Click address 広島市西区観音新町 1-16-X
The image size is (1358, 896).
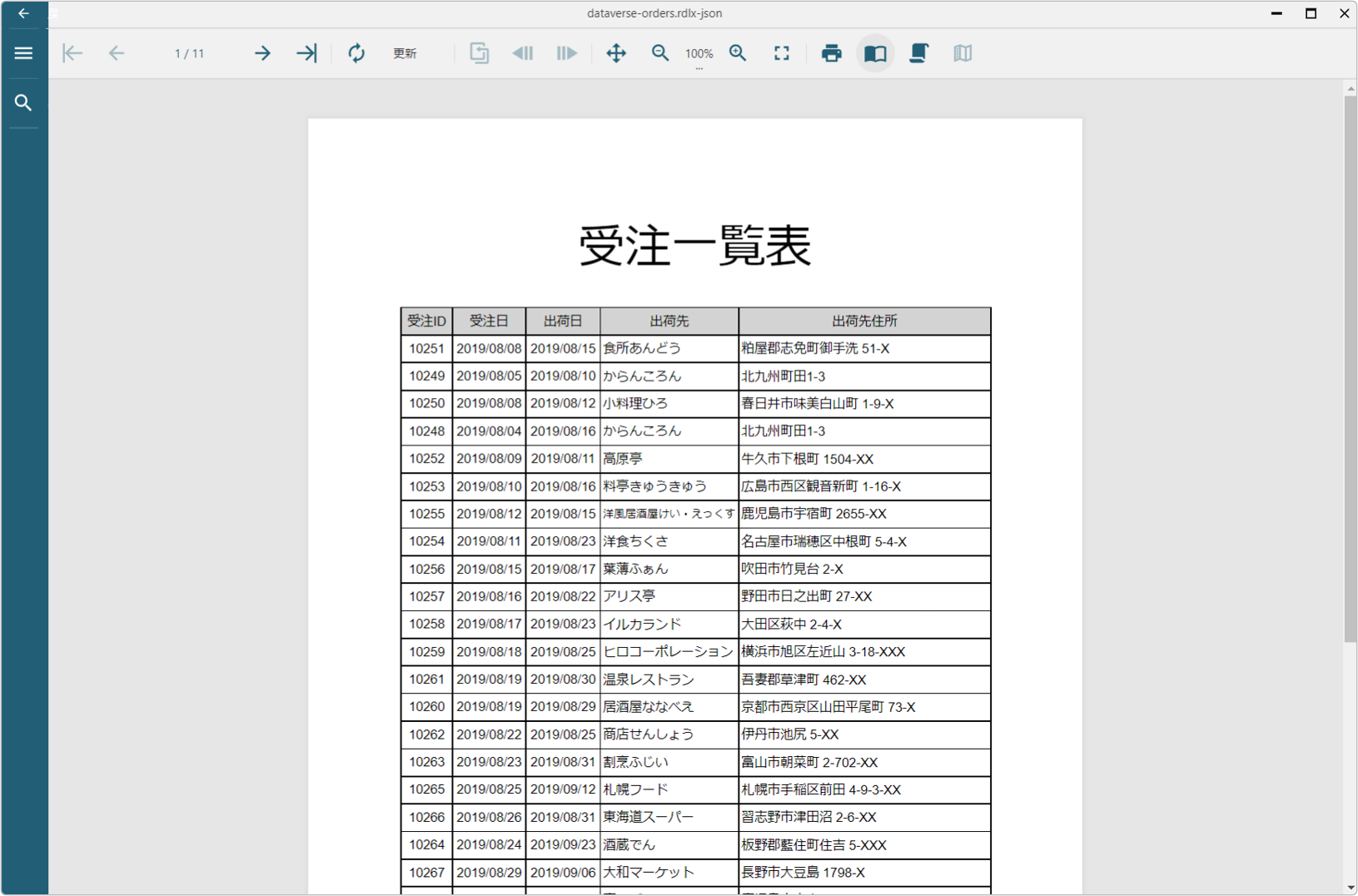point(865,486)
